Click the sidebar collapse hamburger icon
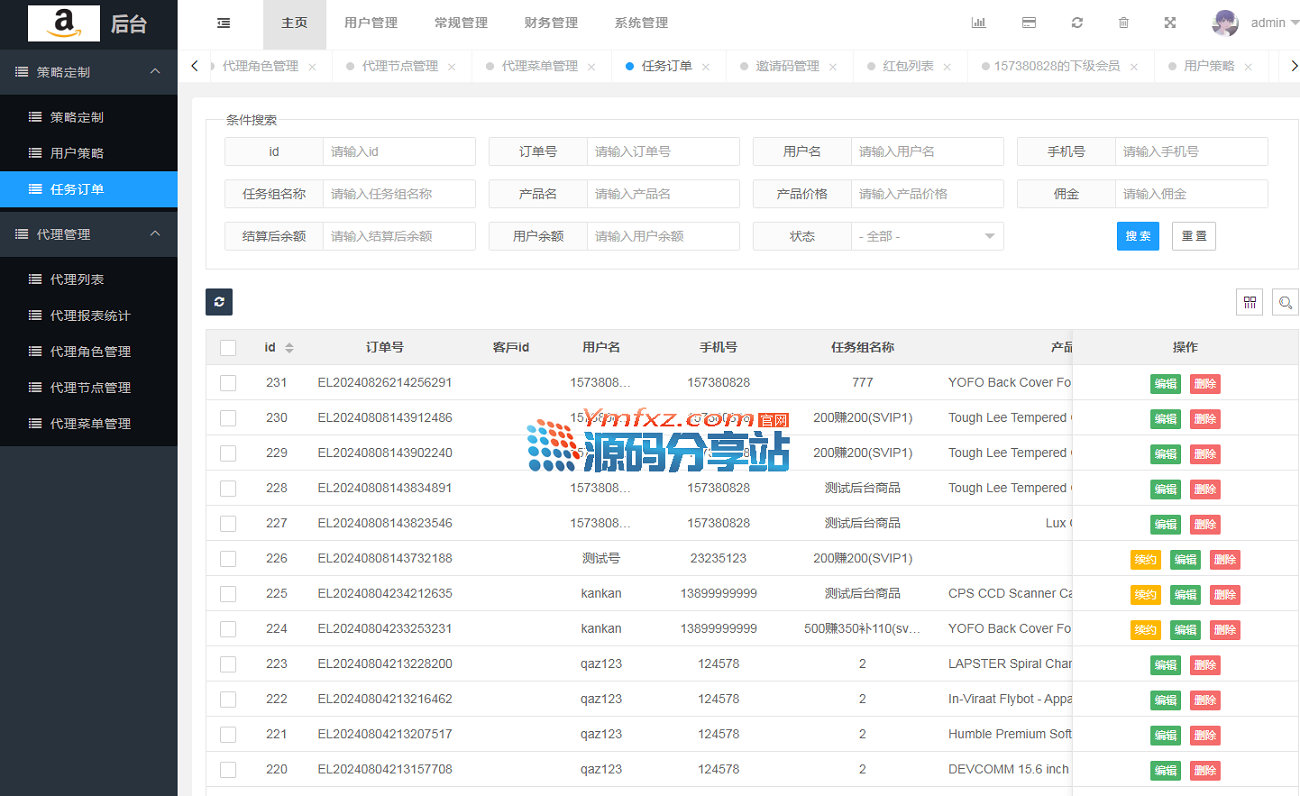Image resolution: width=1300 pixels, height=796 pixels. (223, 23)
